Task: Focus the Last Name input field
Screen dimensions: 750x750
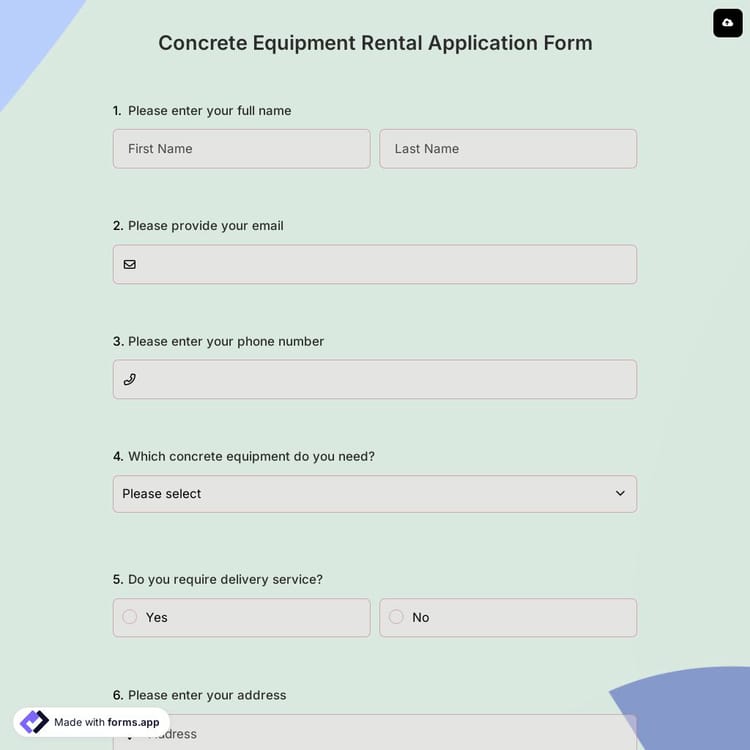Action: click(x=508, y=149)
